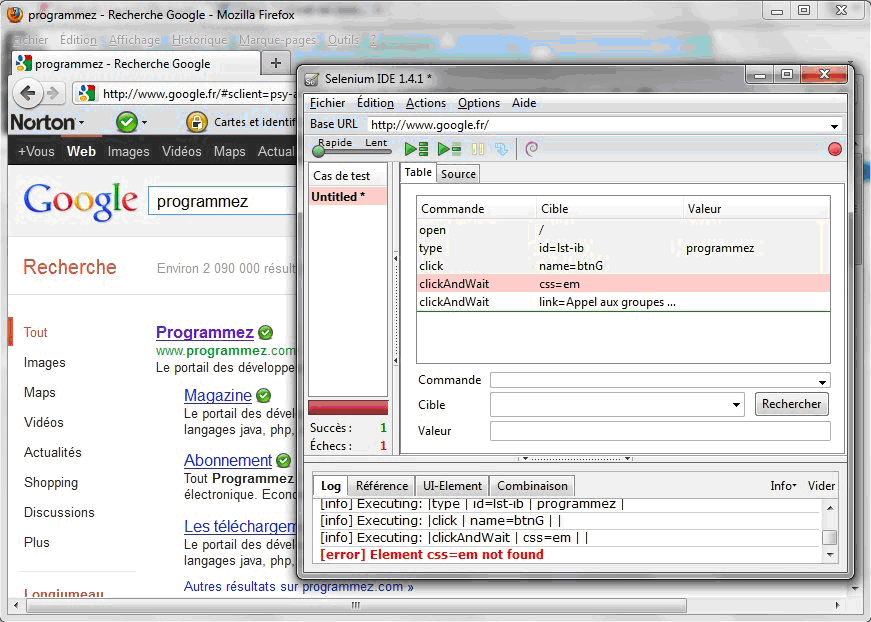Screen dimensions: 871x622
Task: Click the red test progress bar
Action: 348,408
